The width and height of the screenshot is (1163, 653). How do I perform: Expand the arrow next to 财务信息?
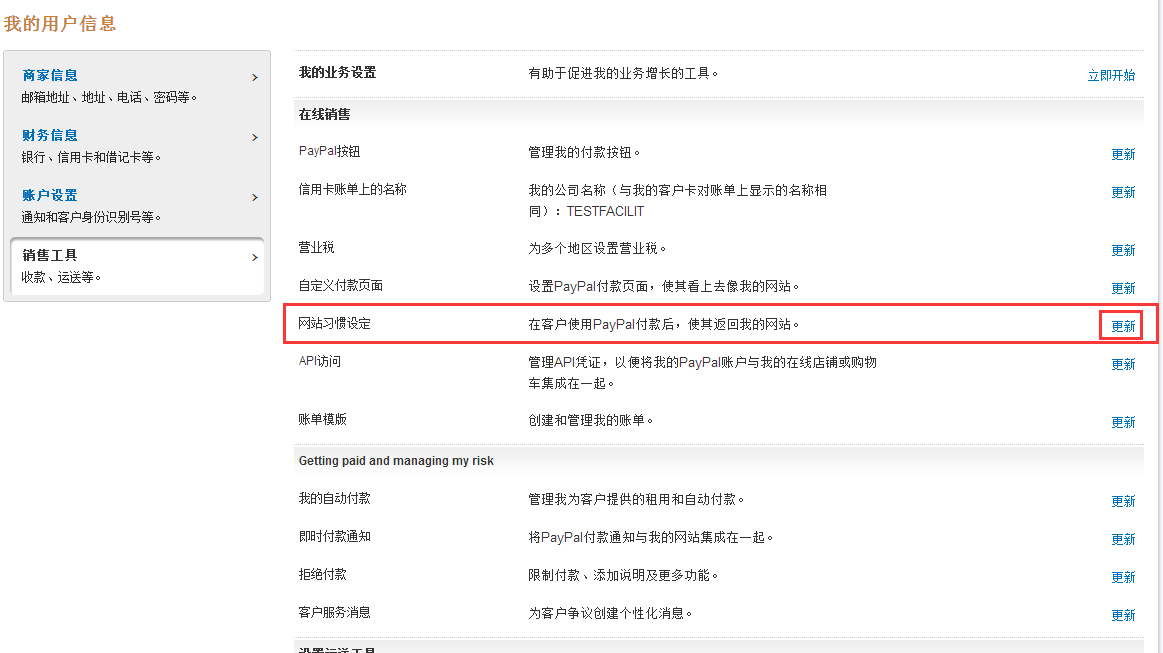[x=255, y=137]
